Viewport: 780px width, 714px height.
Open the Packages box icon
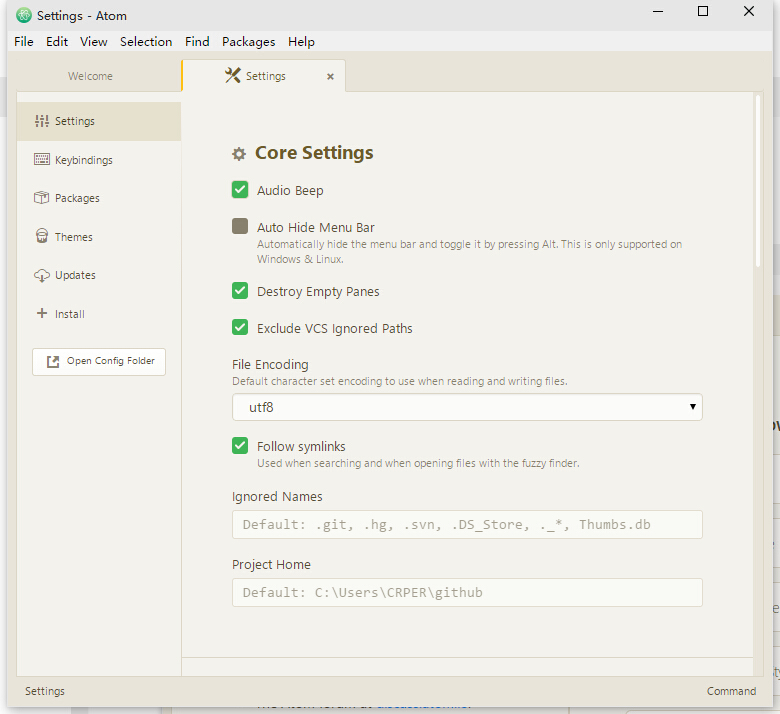tap(41, 198)
